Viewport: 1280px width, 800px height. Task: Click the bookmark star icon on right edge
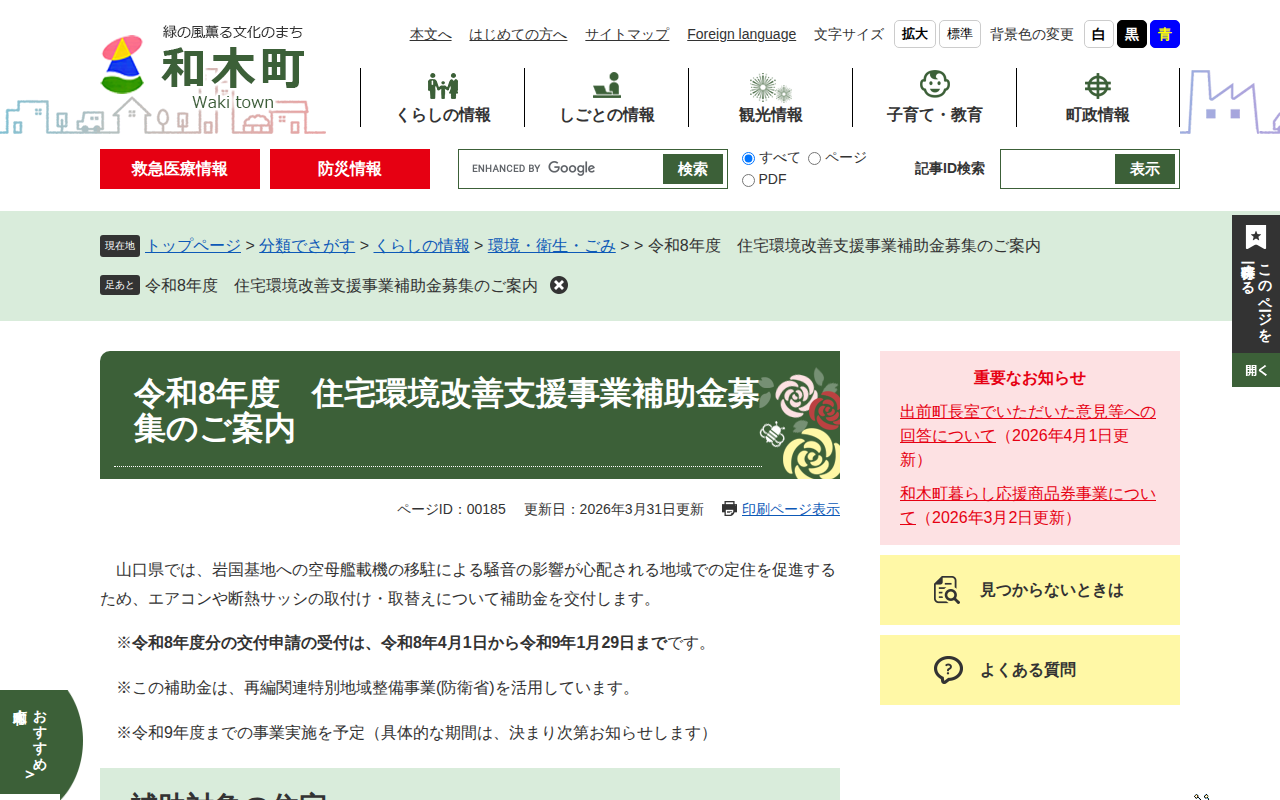[x=1254, y=236]
